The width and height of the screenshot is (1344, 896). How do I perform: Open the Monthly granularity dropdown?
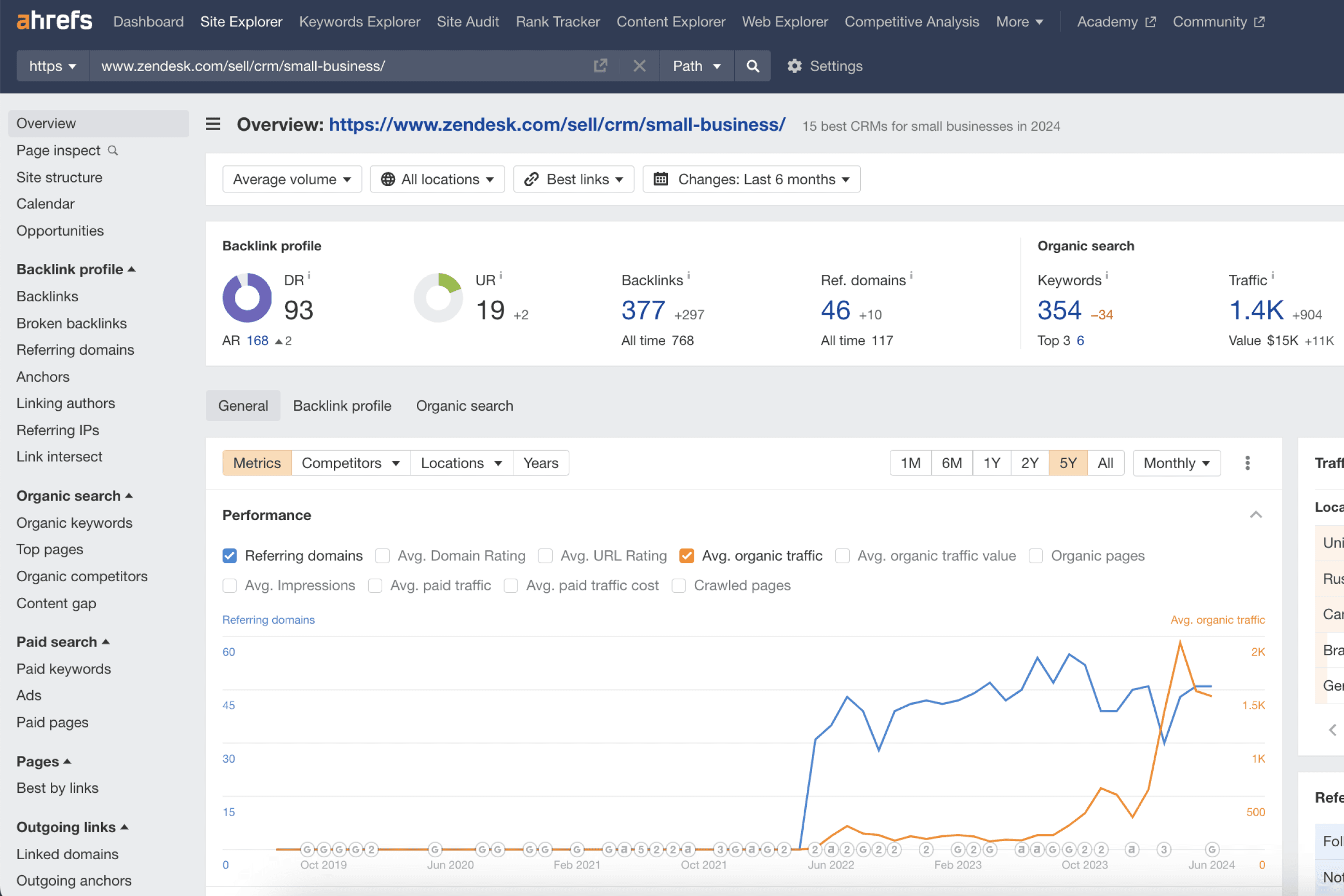1176,463
